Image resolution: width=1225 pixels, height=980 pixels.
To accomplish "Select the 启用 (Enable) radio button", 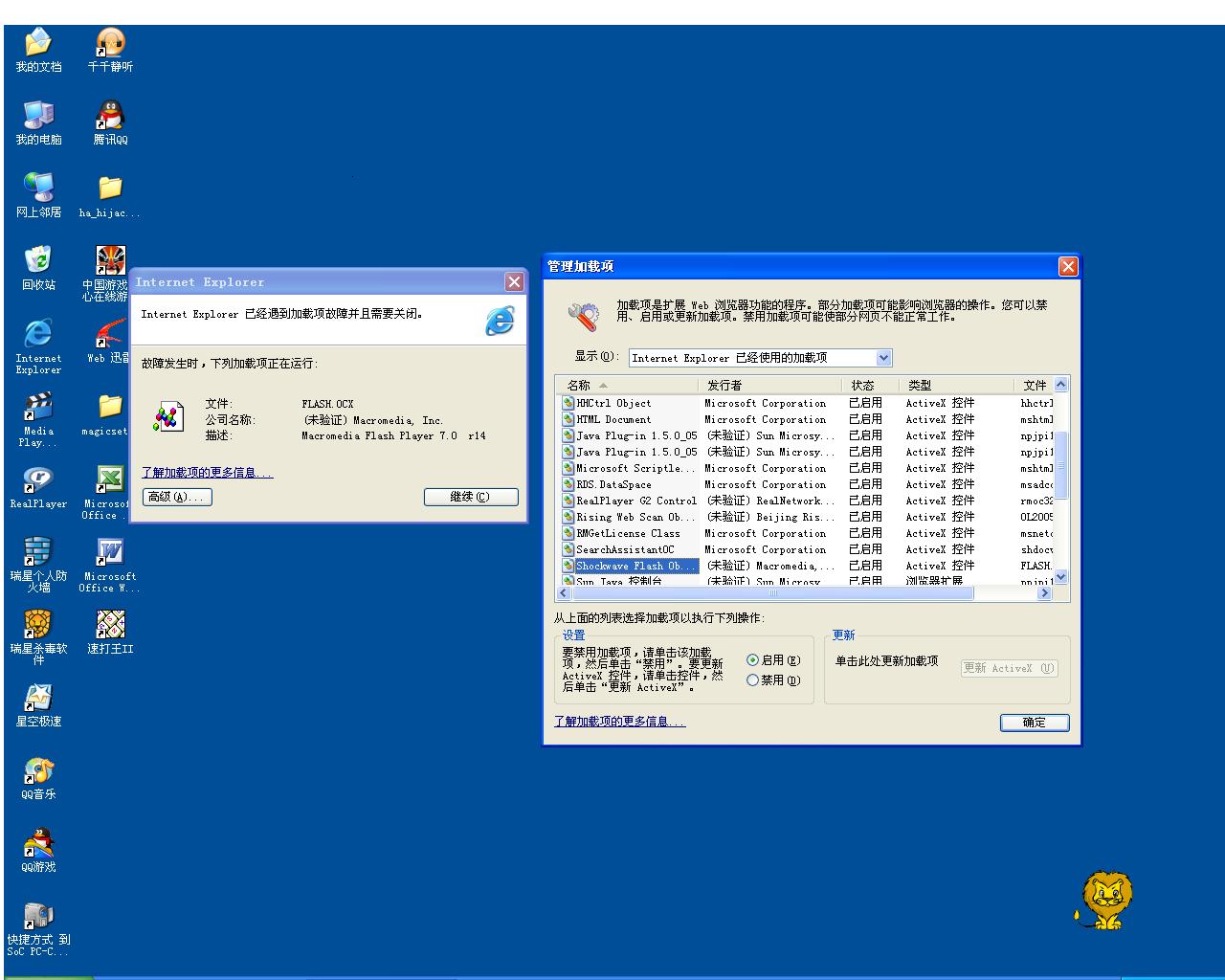I will pyautogui.click(x=752, y=660).
